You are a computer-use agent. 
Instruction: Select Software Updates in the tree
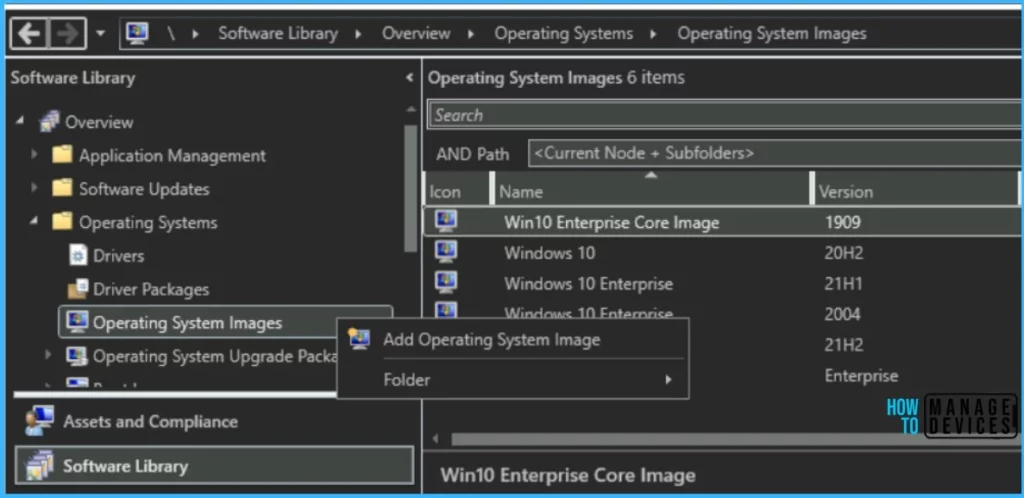(144, 189)
